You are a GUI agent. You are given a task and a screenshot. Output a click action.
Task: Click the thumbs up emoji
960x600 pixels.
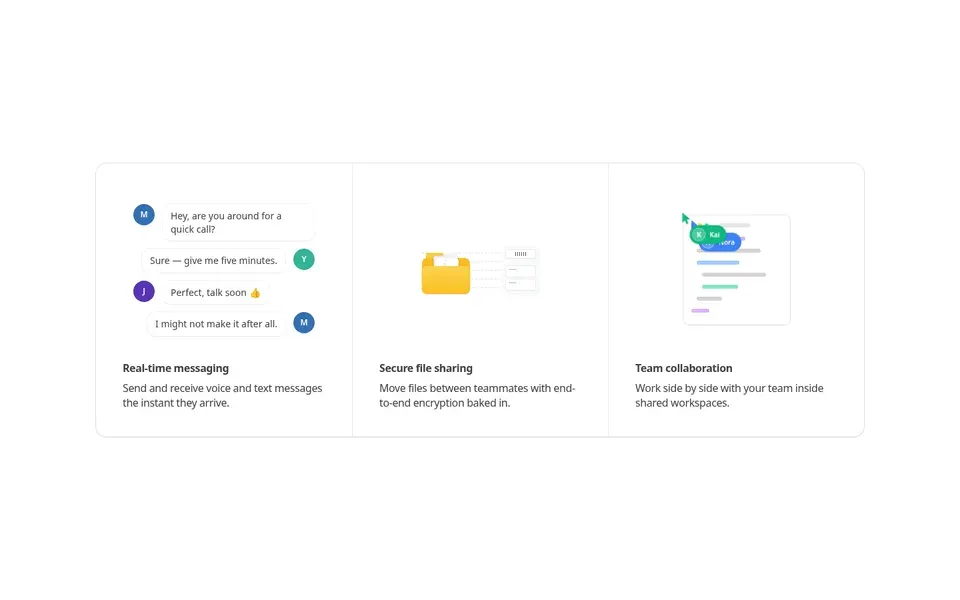click(255, 293)
